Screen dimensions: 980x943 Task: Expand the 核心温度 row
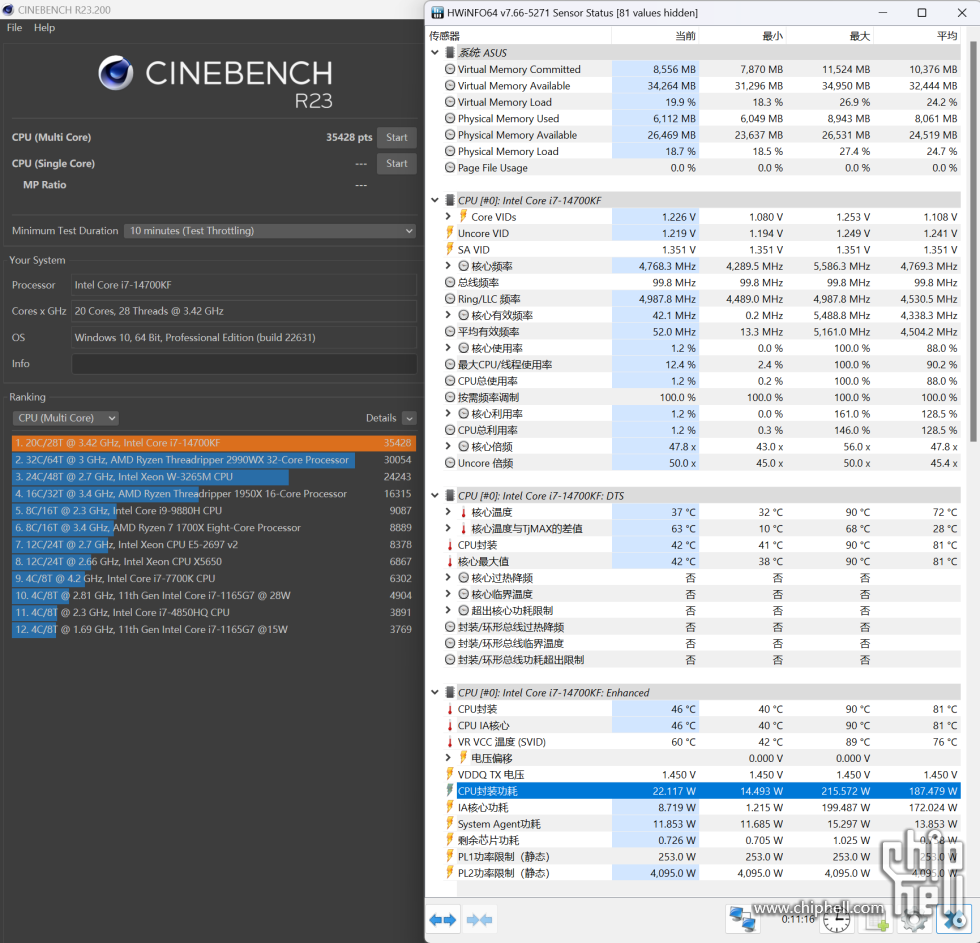(x=448, y=512)
